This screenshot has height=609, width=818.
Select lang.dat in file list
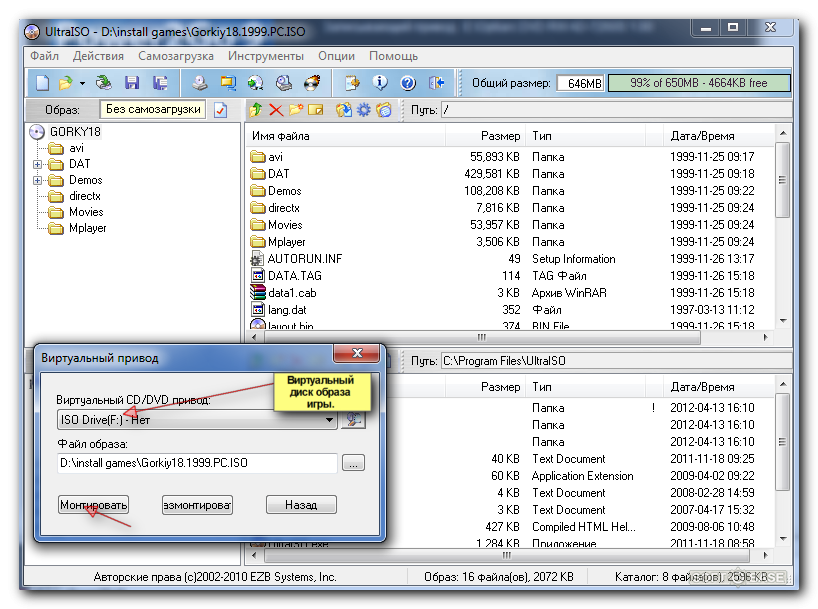(287, 310)
